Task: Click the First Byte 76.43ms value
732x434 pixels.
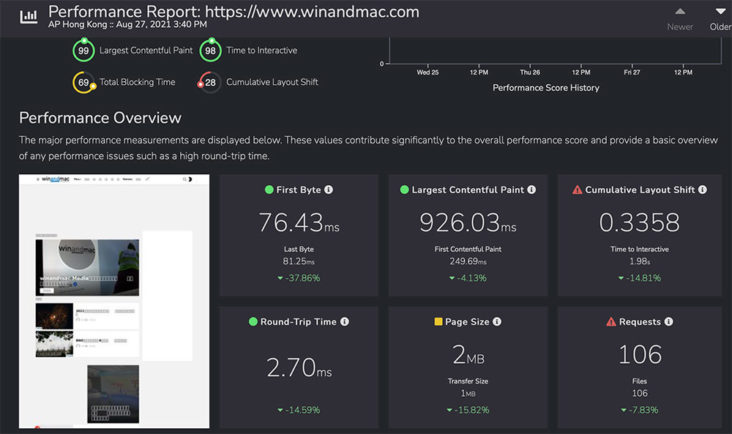Action: click(298, 223)
